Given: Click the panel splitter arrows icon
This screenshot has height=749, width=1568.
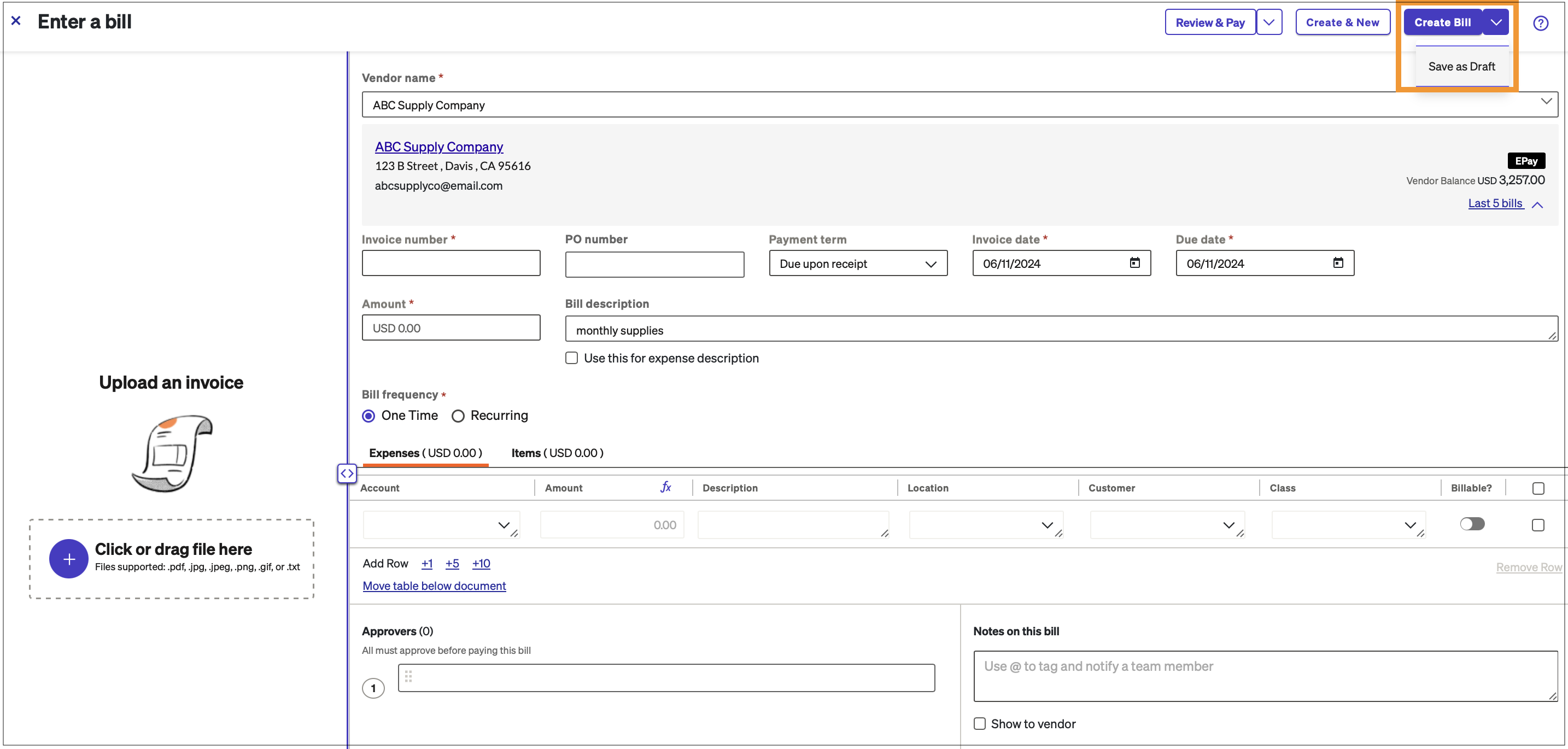Looking at the screenshot, I should 347,473.
